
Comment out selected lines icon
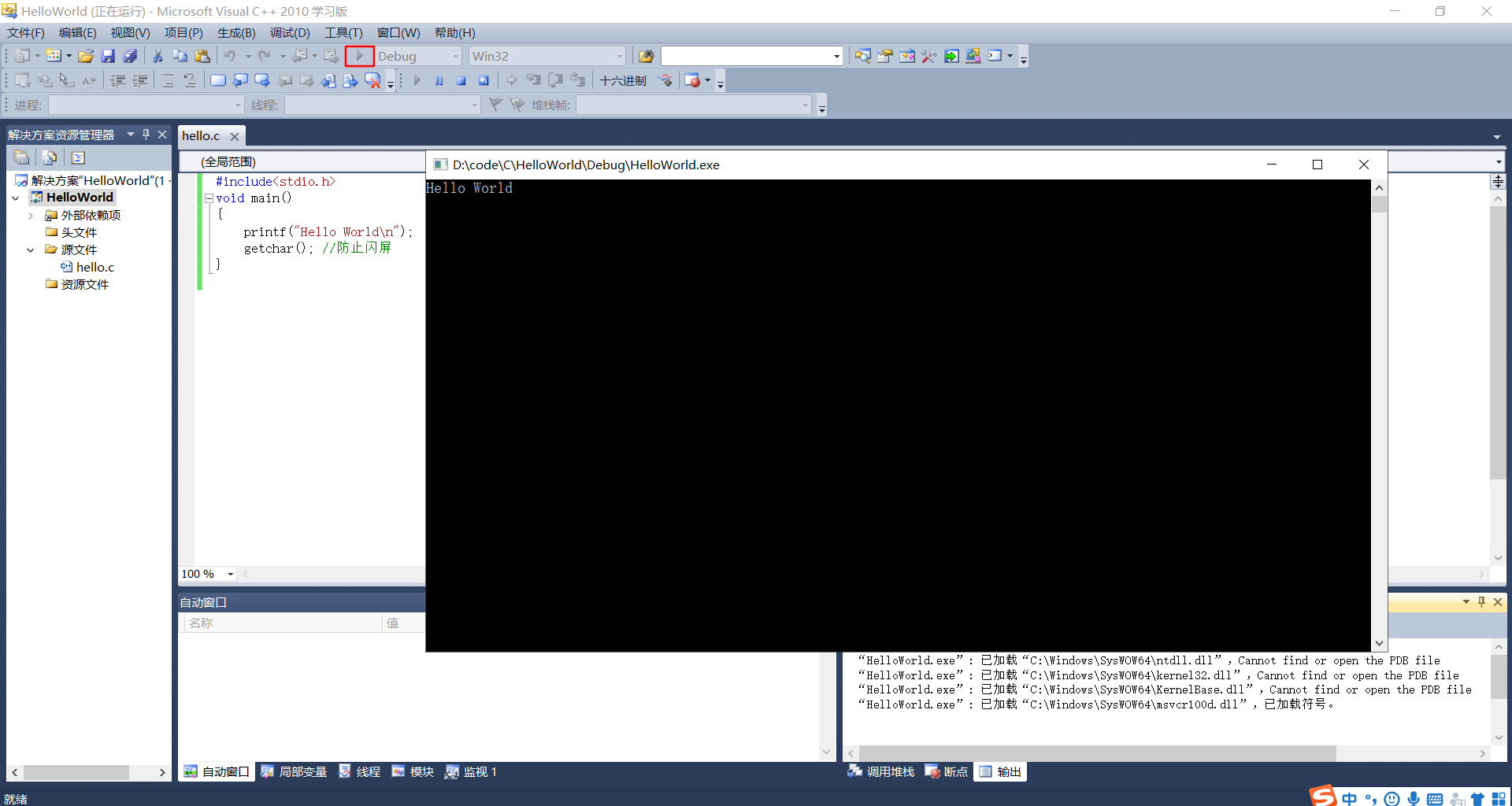168,80
